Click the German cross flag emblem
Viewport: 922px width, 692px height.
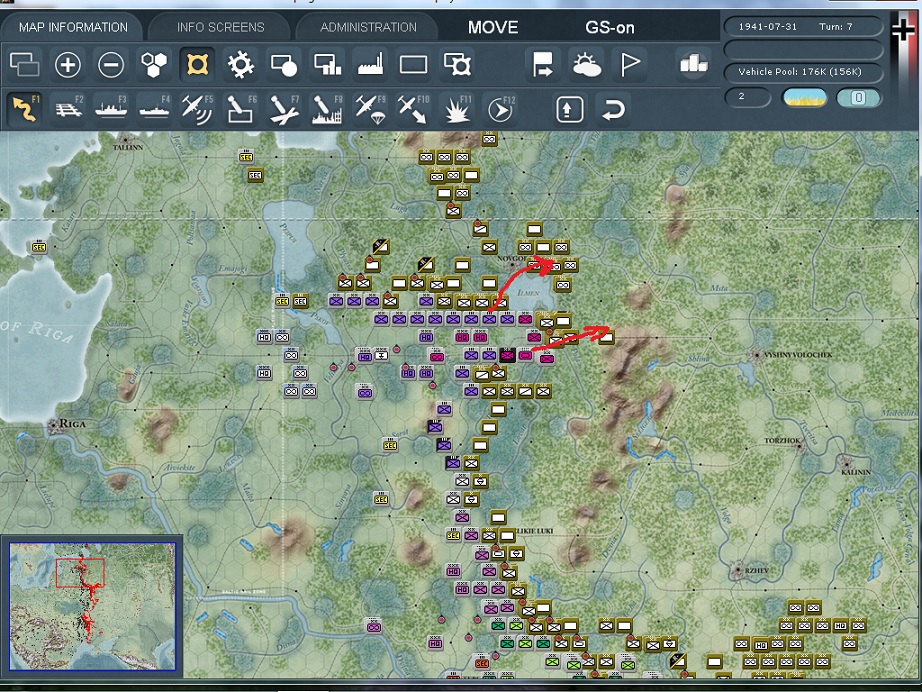904,29
